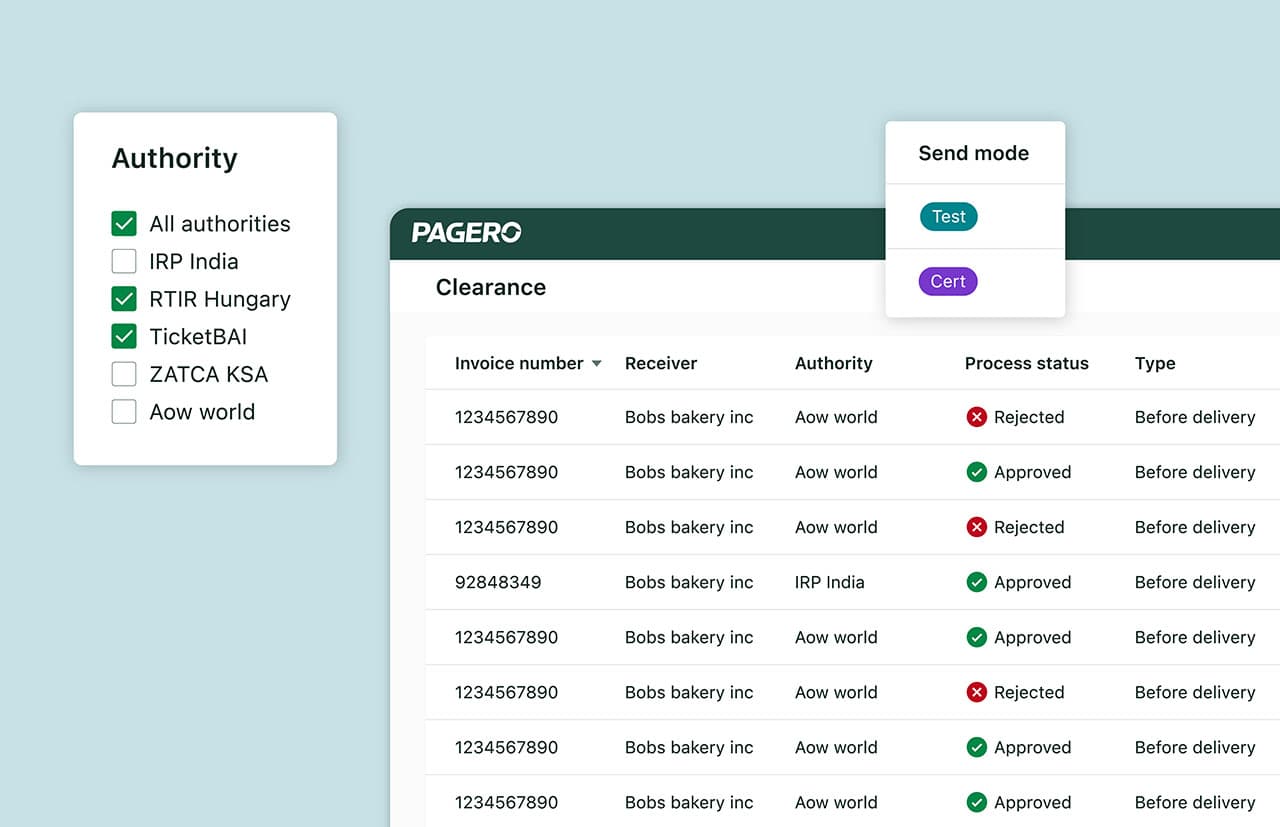Image resolution: width=1280 pixels, height=827 pixels.
Task: Check the IRP India checkbox
Action: (x=124, y=261)
